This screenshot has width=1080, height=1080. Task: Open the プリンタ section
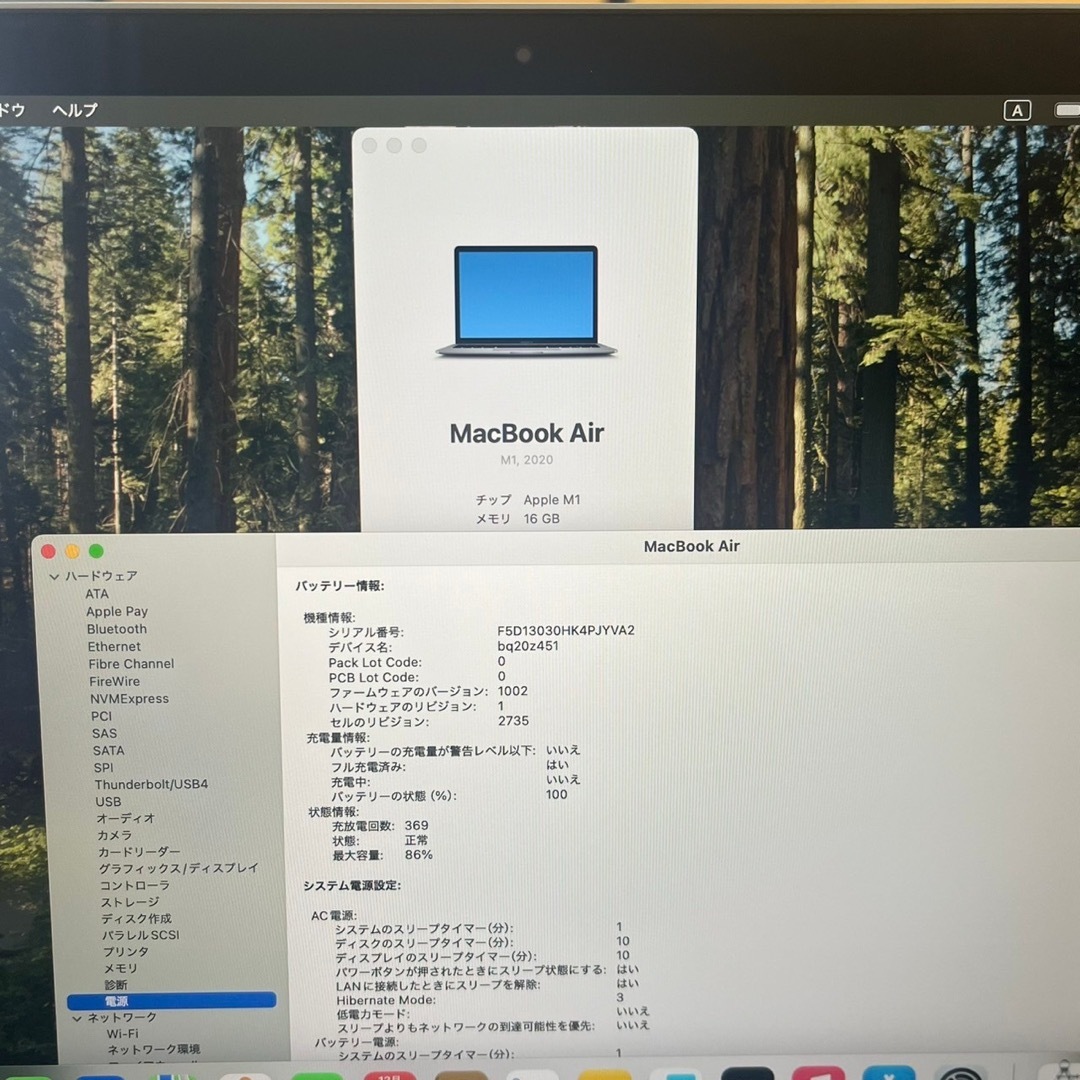[125, 952]
